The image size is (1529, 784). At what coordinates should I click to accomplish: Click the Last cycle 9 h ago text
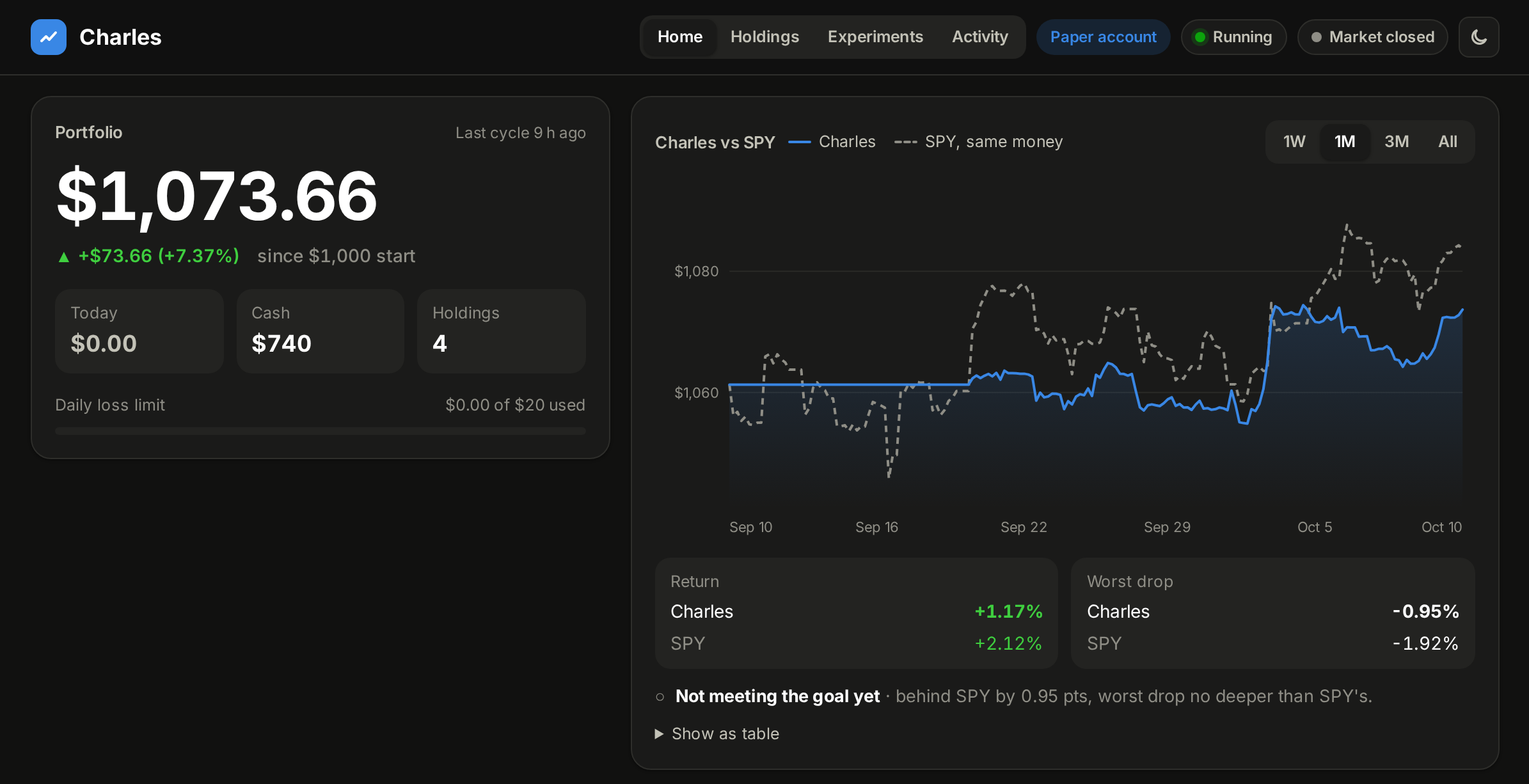point(521,132)
